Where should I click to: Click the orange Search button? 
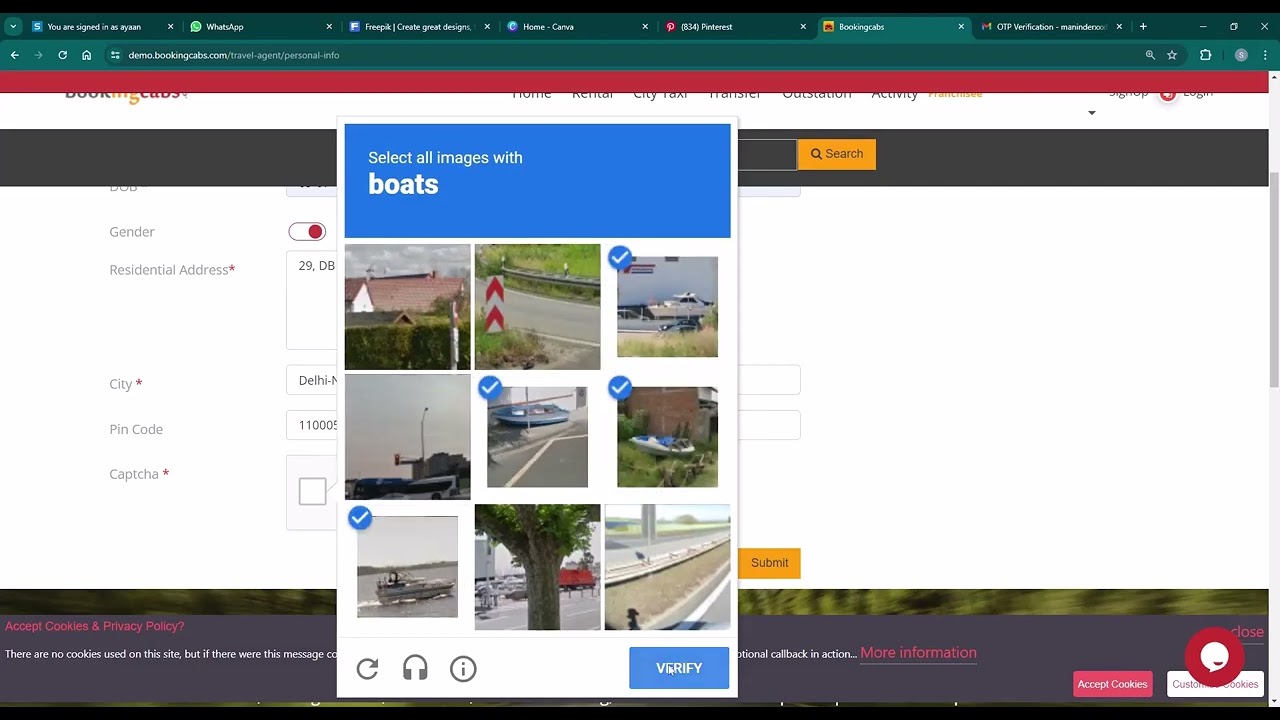(x=836, y=154)
